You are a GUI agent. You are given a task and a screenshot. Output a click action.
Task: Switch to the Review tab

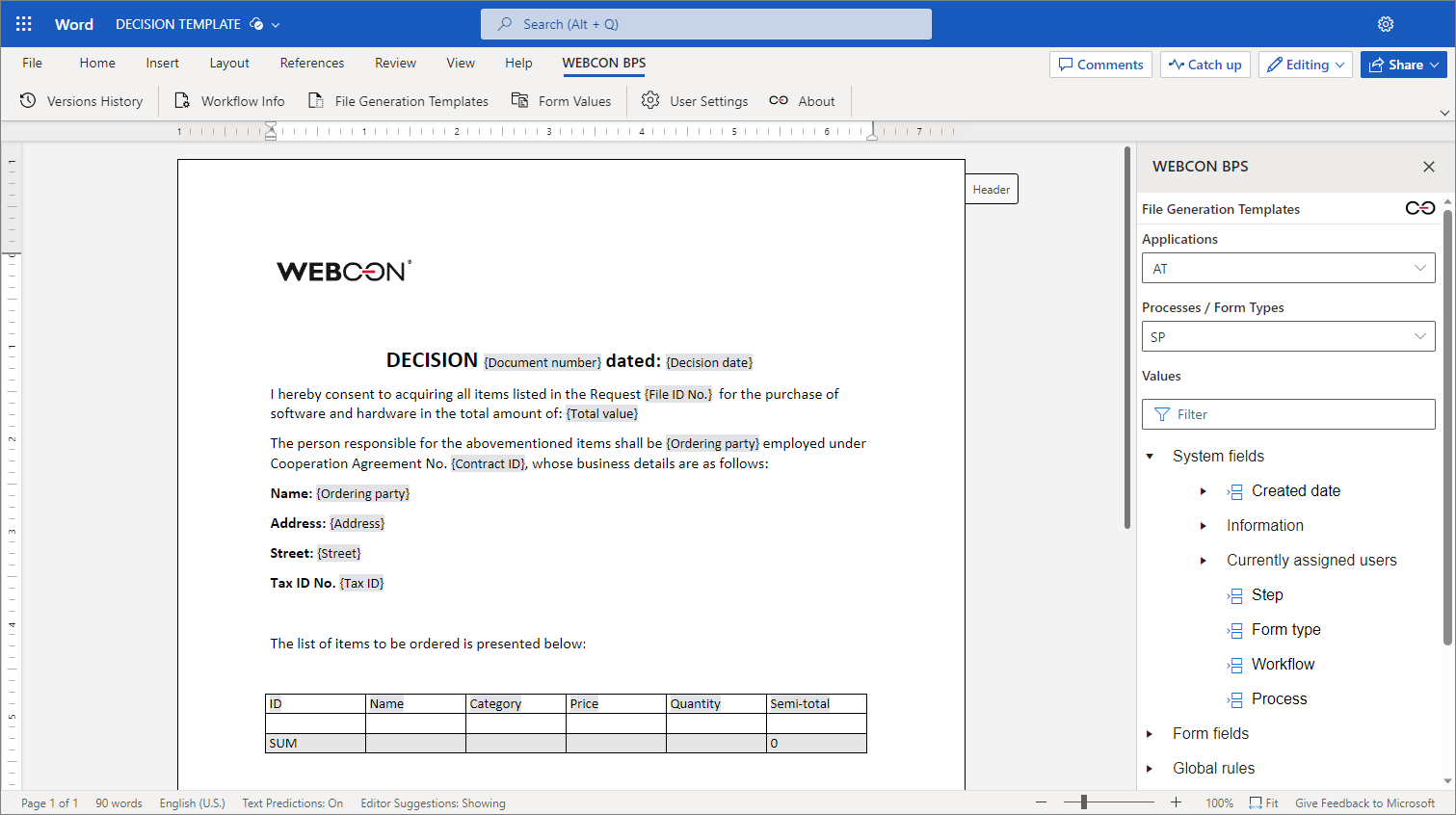click(x=395, y=63)
